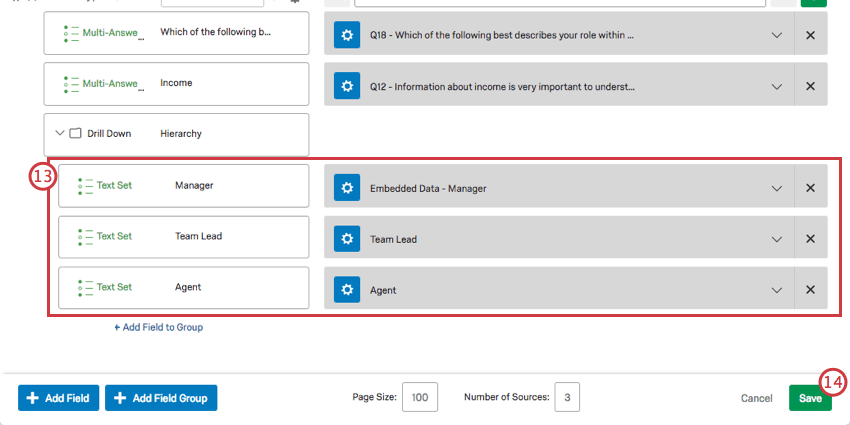Save the field mapping
850x425 pixels.
click(x=810, y=398)
